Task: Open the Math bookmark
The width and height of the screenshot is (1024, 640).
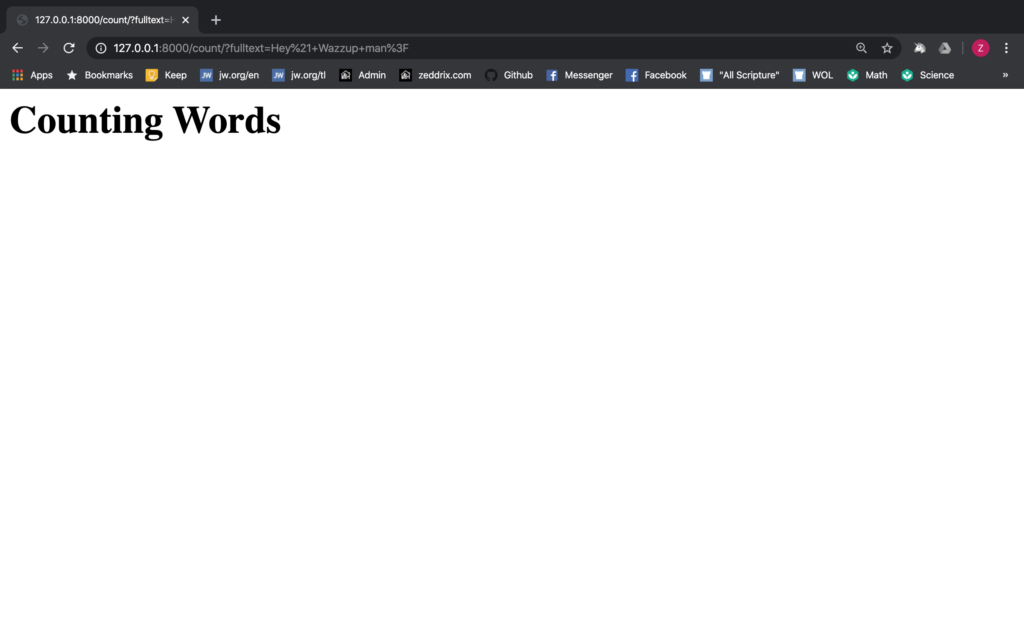Action: click(x=867, y=75)
